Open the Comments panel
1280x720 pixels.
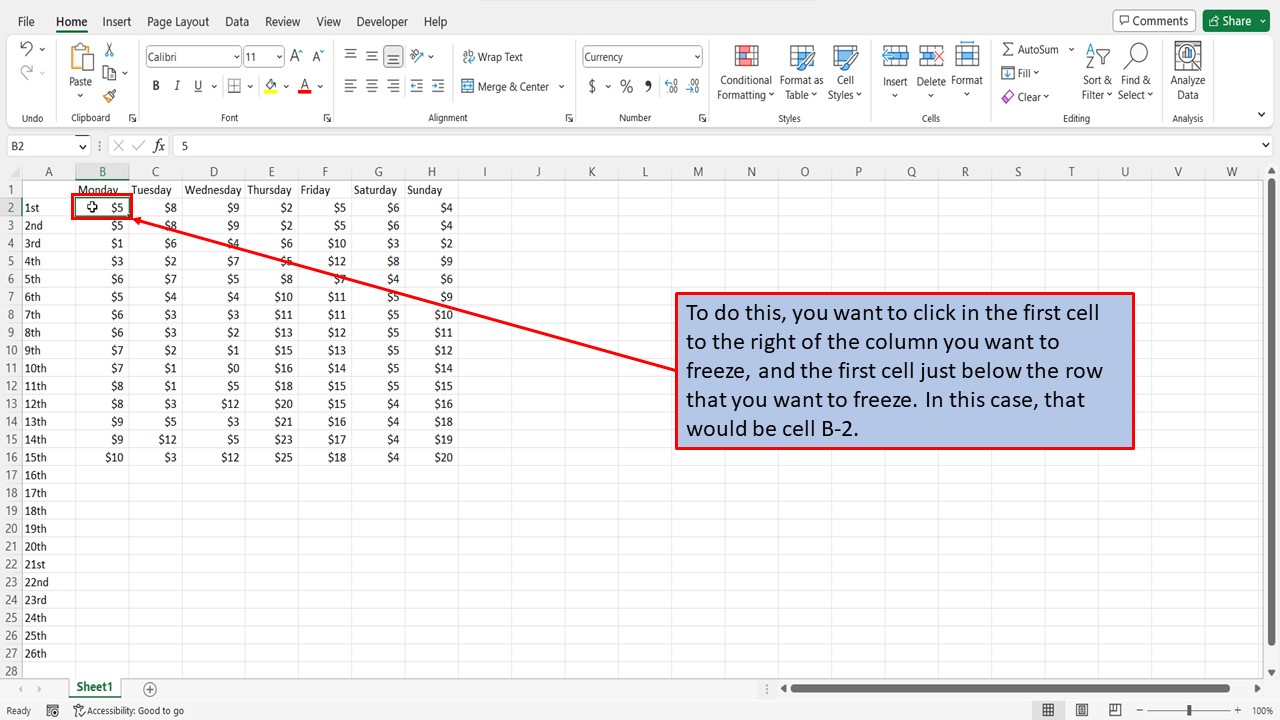[x=1154, y=20]
